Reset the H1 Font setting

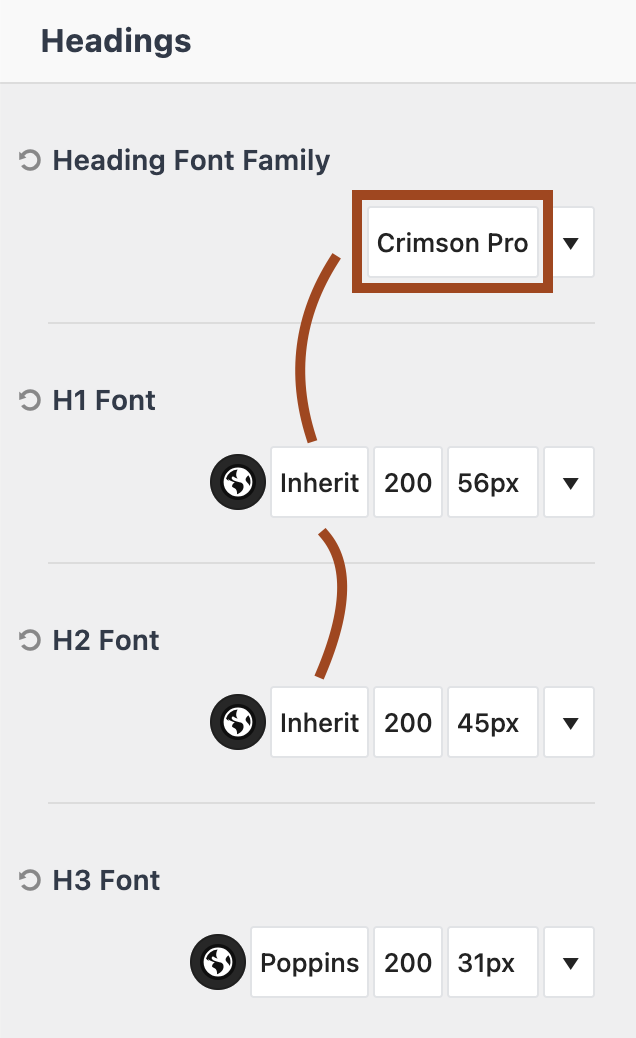(x=30, y=401)
